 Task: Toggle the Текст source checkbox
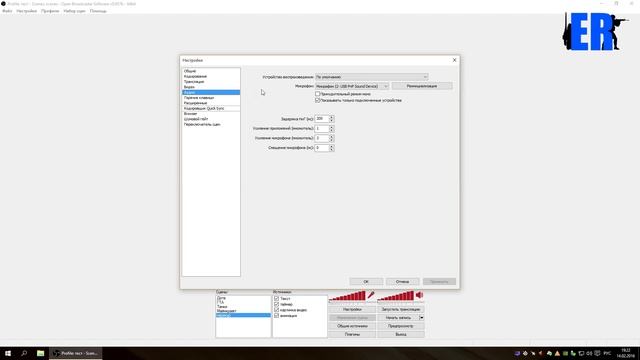tap(276, 298)
